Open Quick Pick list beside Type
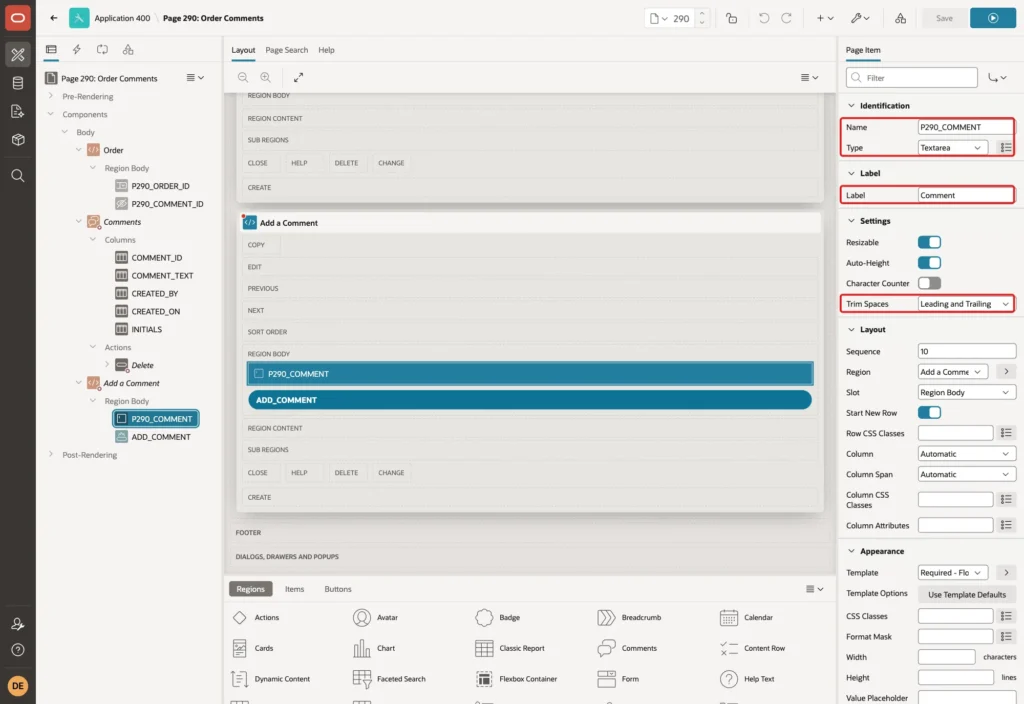This screenshot has height=704, width=1024. coord(1006,148)
